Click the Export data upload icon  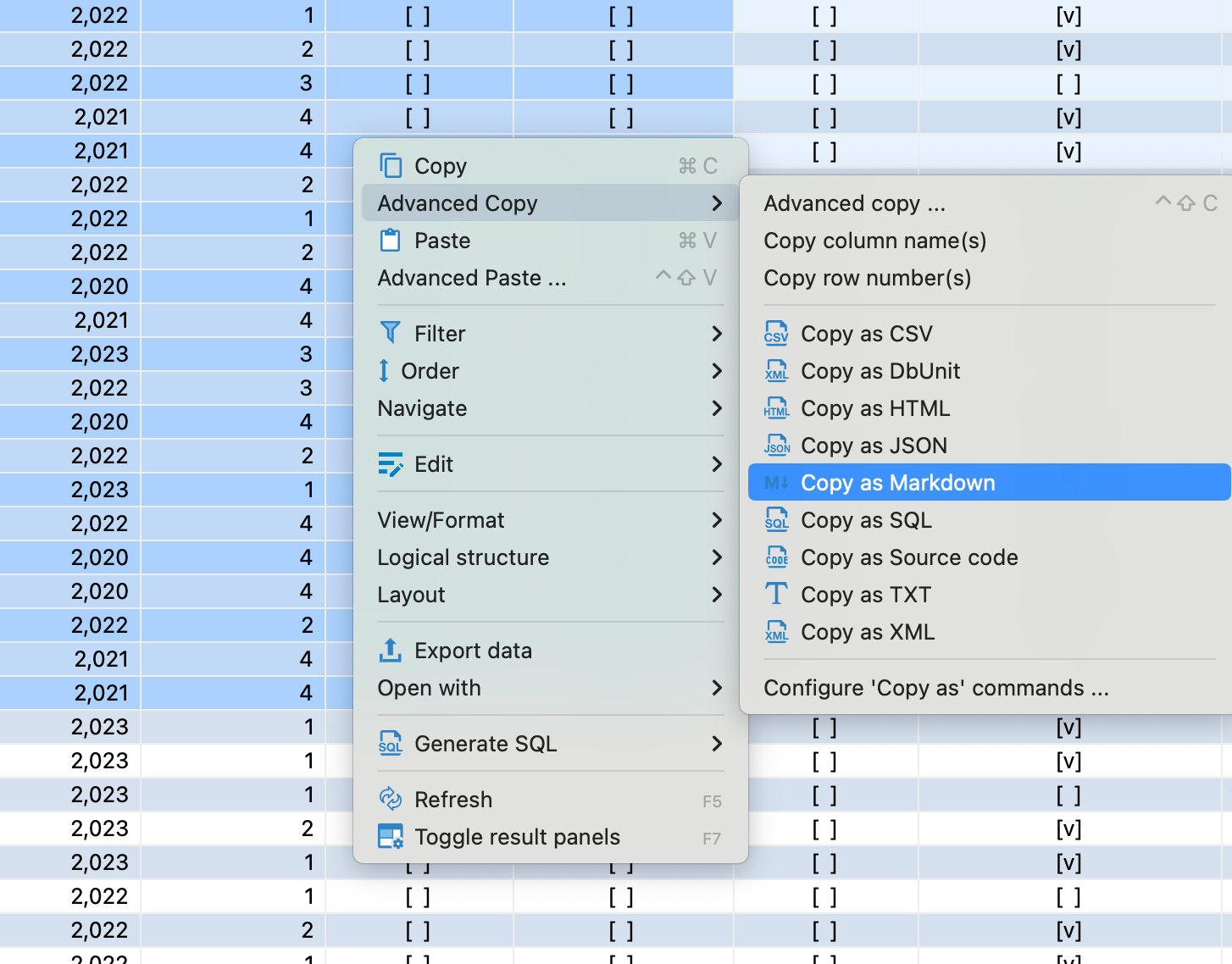[x=390, y=651]
